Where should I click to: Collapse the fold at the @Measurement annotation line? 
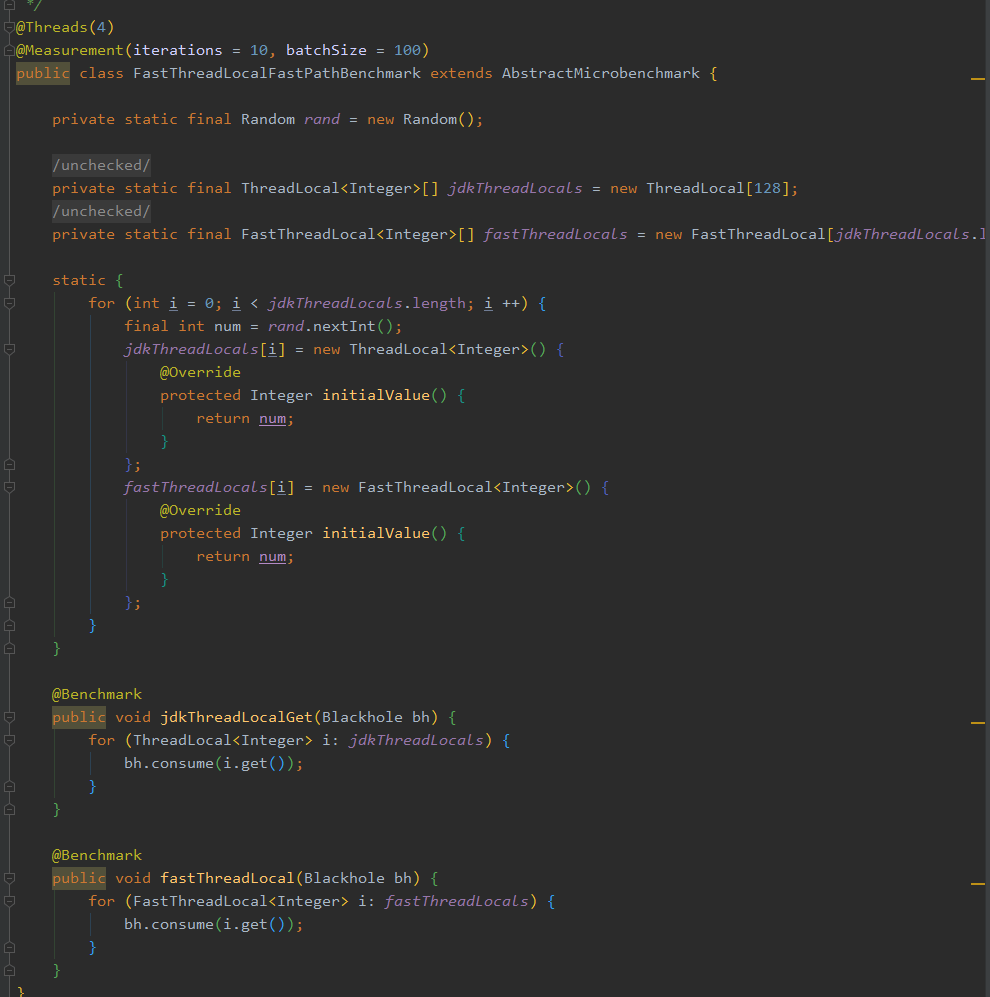pyautogui.click(x=9, y=50)
